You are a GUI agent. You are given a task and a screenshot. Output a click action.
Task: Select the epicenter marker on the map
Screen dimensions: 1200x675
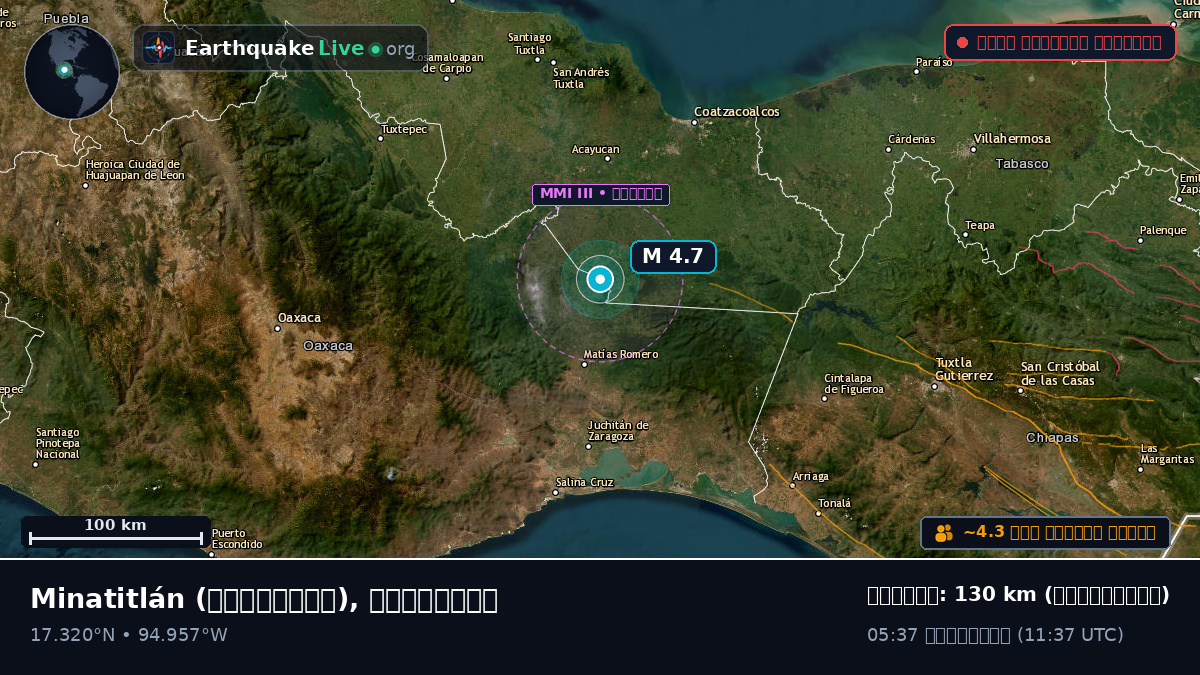pyautogui.click(x=600, y=280)
